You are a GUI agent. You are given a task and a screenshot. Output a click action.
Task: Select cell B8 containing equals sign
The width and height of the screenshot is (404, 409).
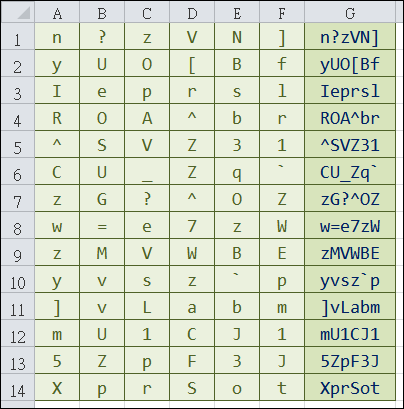(102, 226)
